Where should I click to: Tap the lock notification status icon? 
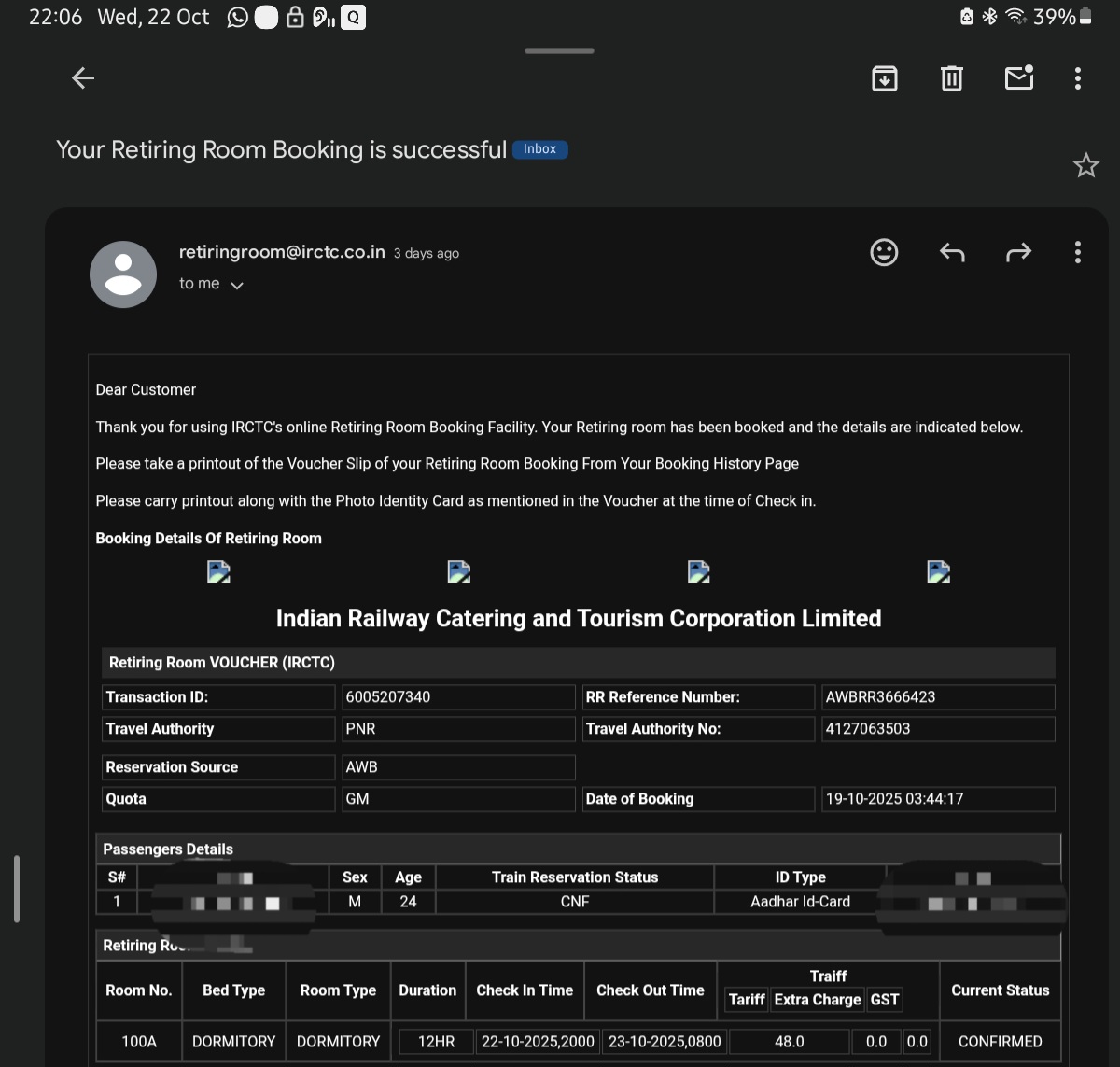tap(295, 17)
